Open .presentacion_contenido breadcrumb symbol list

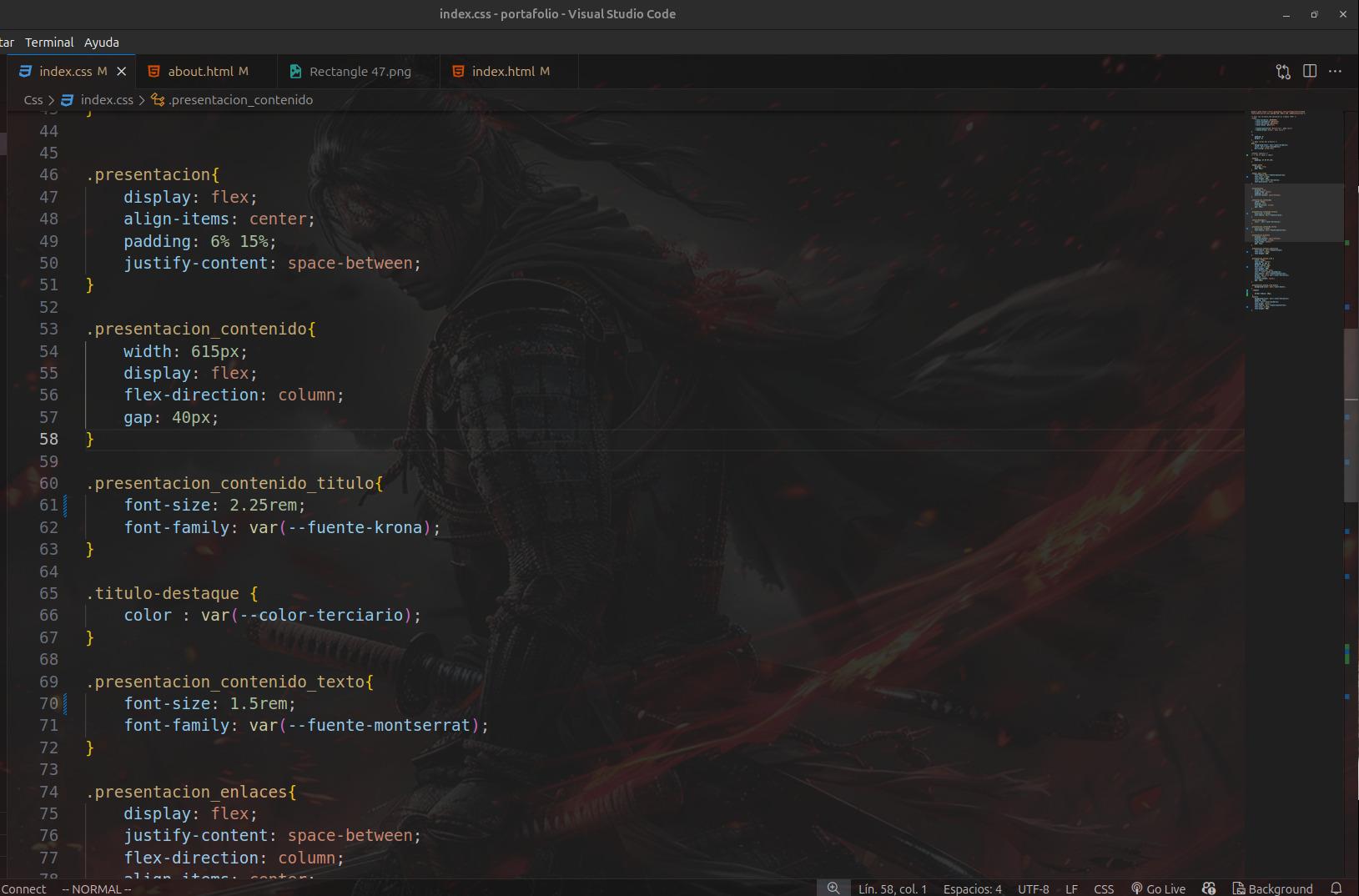click(240, 100)
